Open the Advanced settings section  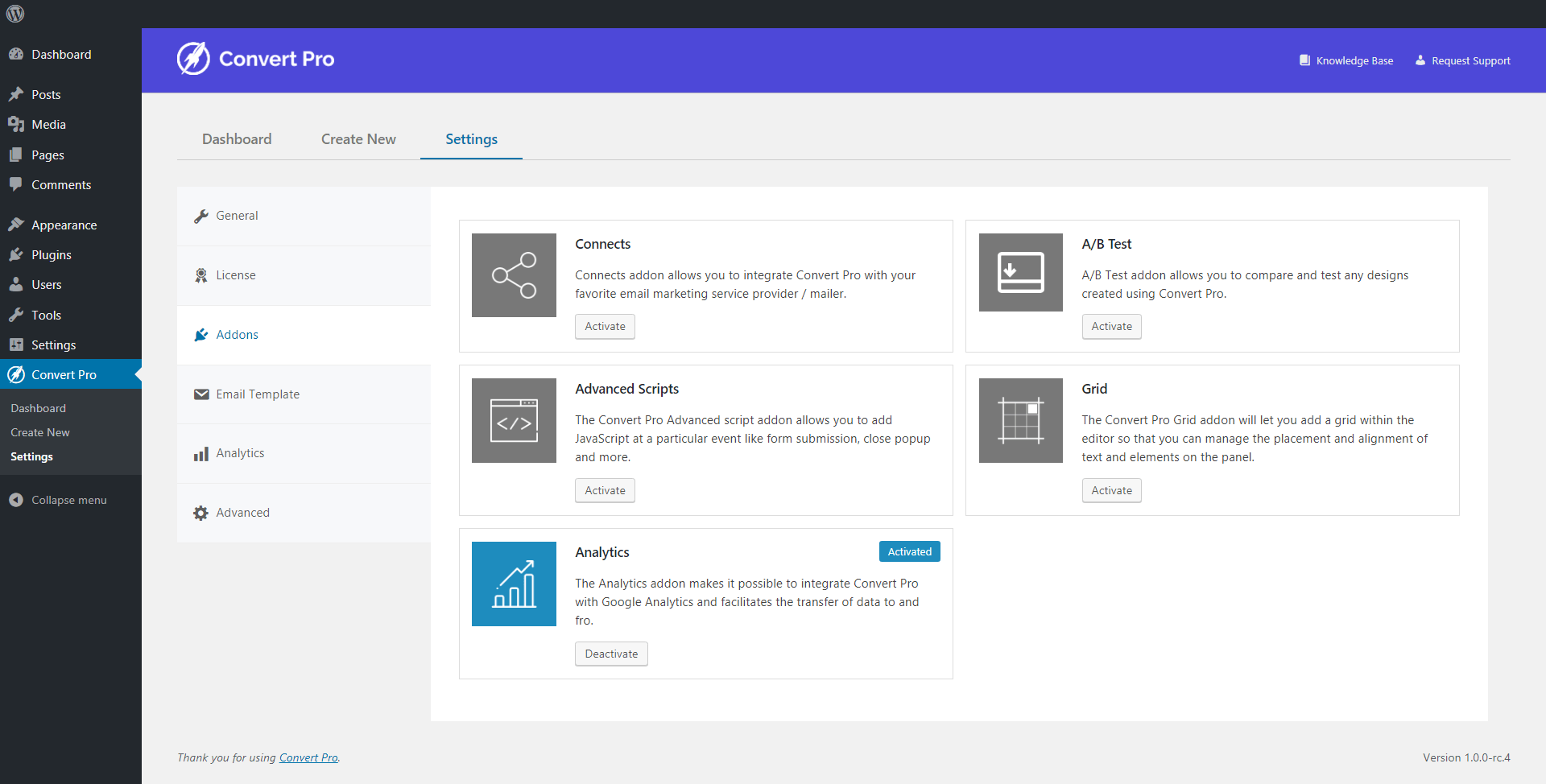(x=304, y=513)
